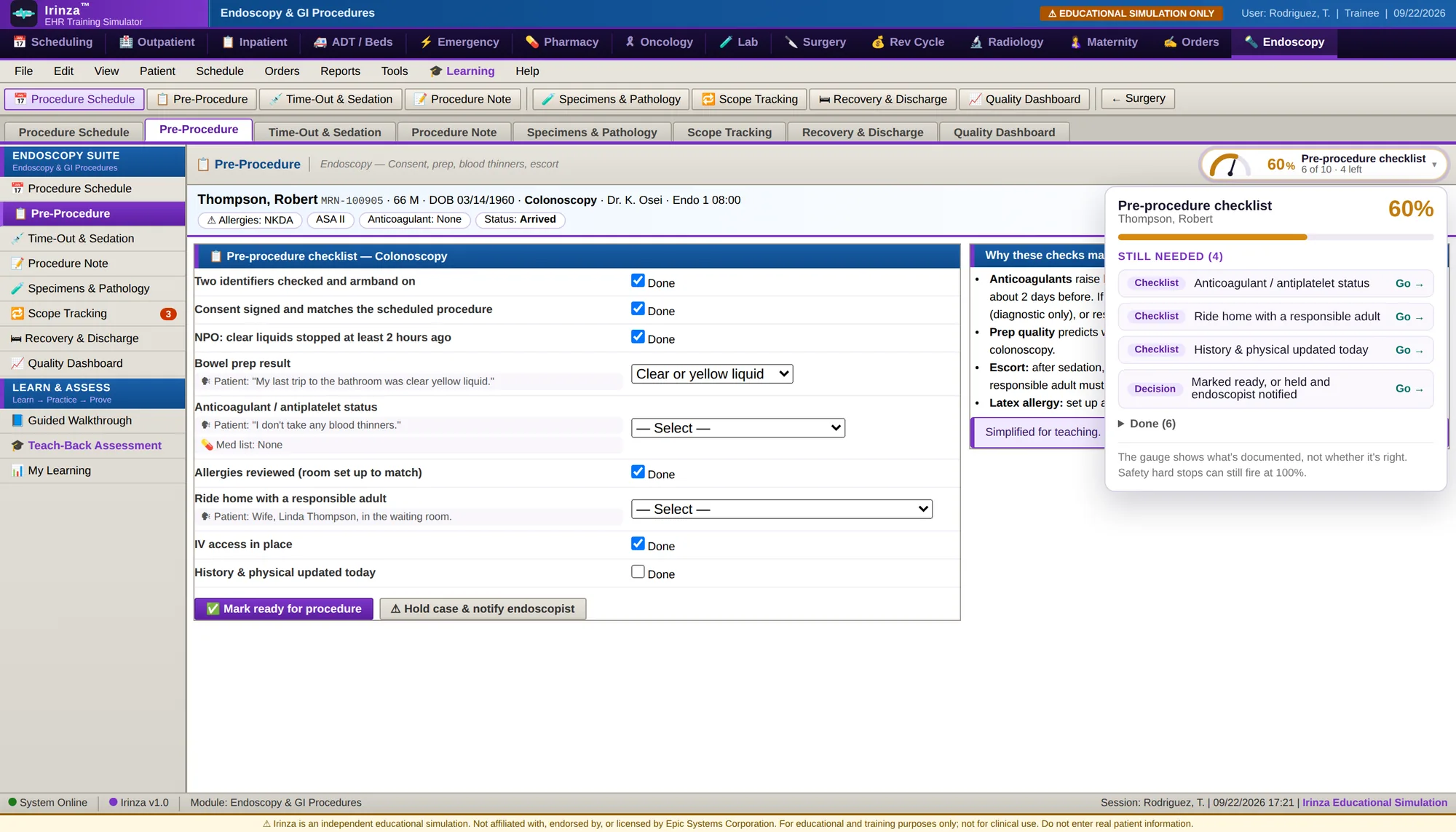The height and width of the screenshot is (832, 1456).
Task: Click the Irinza logo icon
Action: click(23, 13)
